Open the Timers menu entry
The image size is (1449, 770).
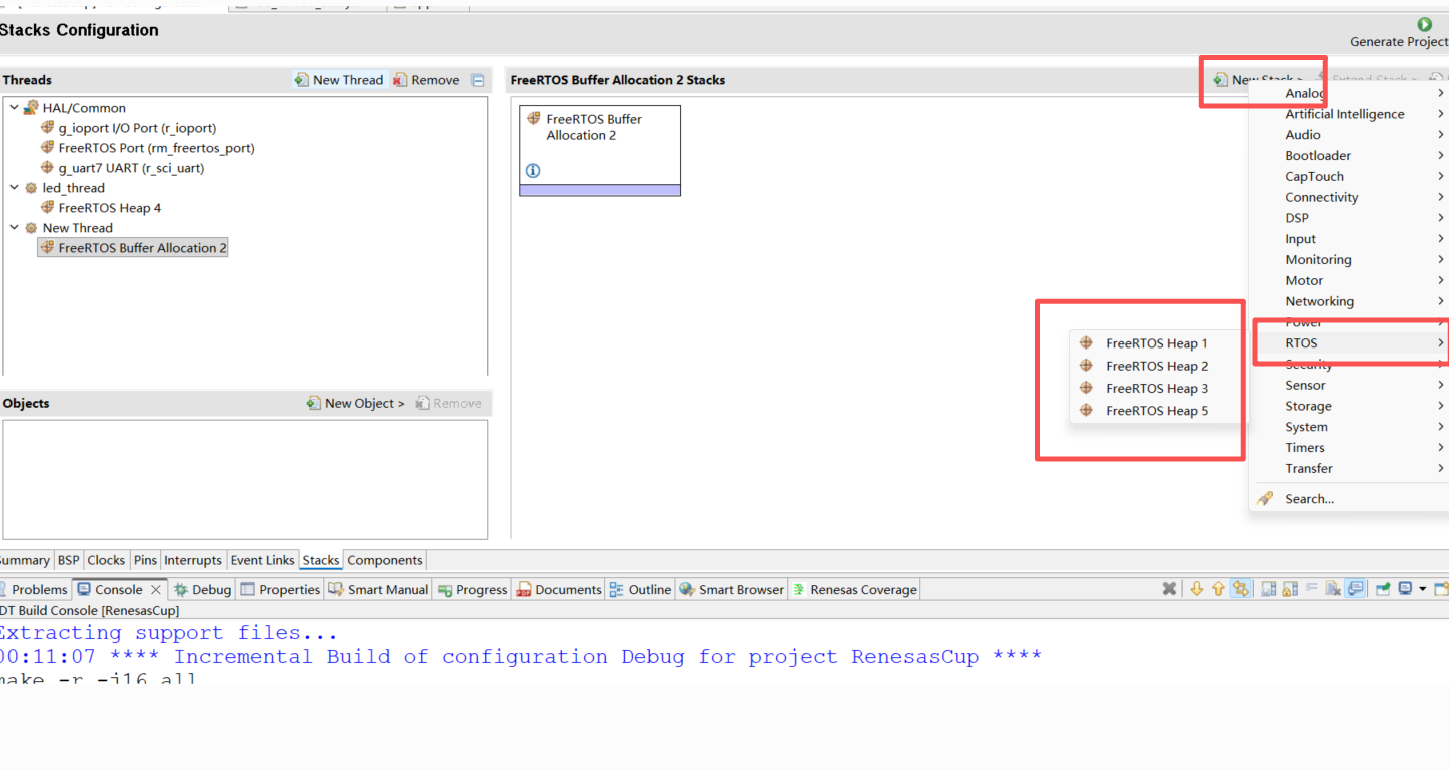point(1349,447)
